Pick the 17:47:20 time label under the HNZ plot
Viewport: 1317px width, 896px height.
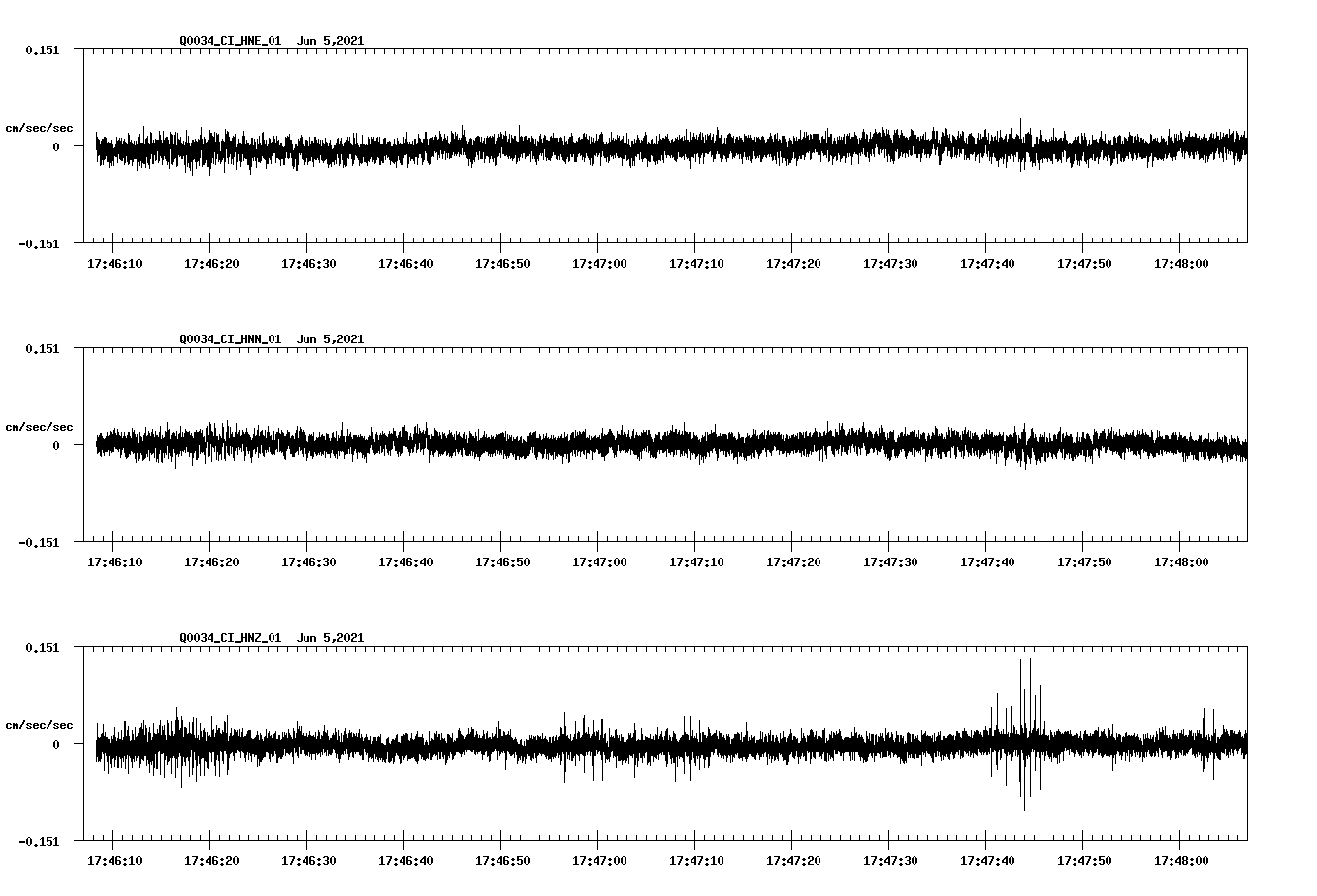point(793,860)
